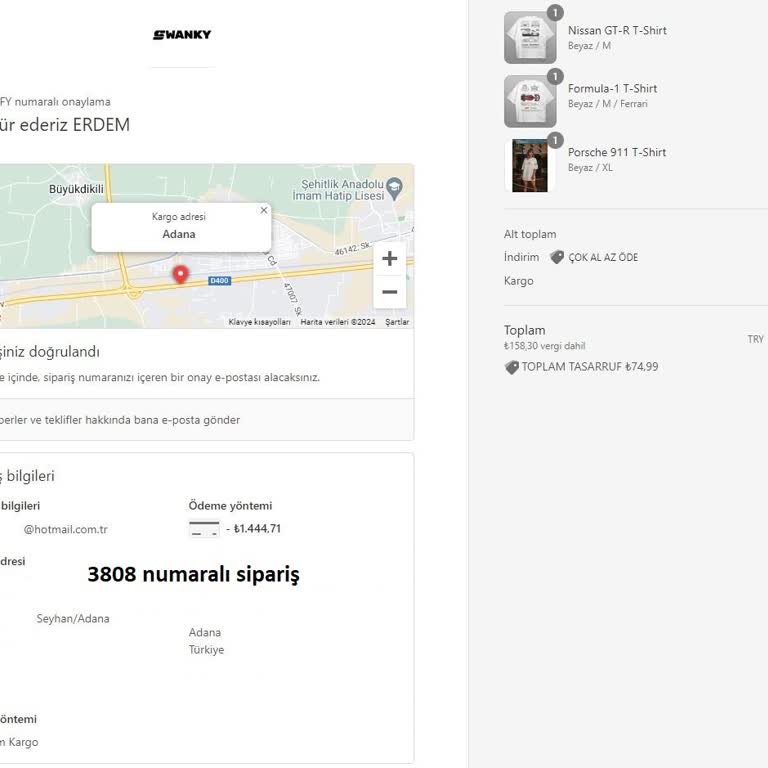Zoom out on the map
This screenshot has height=768, width=768.
(389, 292)
